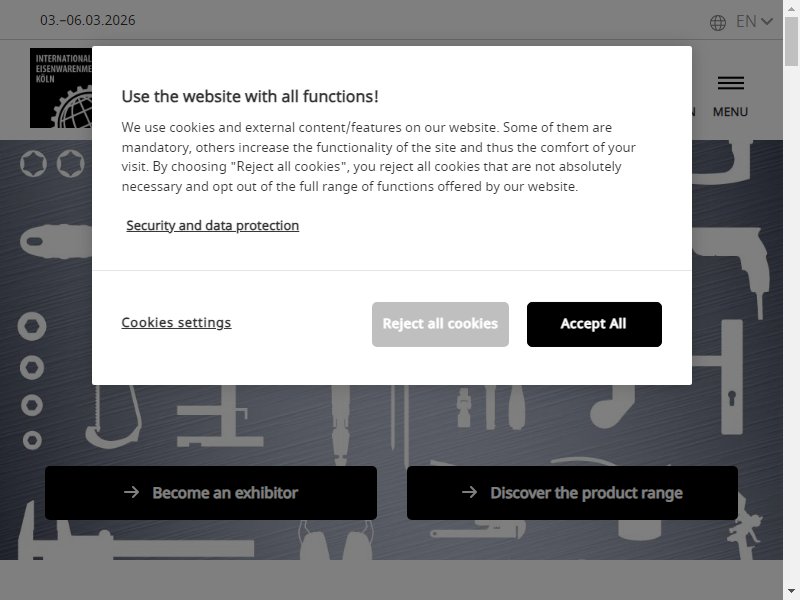
Task: Click the date 03.-06.03.2026 text
Action: point(88,20)
